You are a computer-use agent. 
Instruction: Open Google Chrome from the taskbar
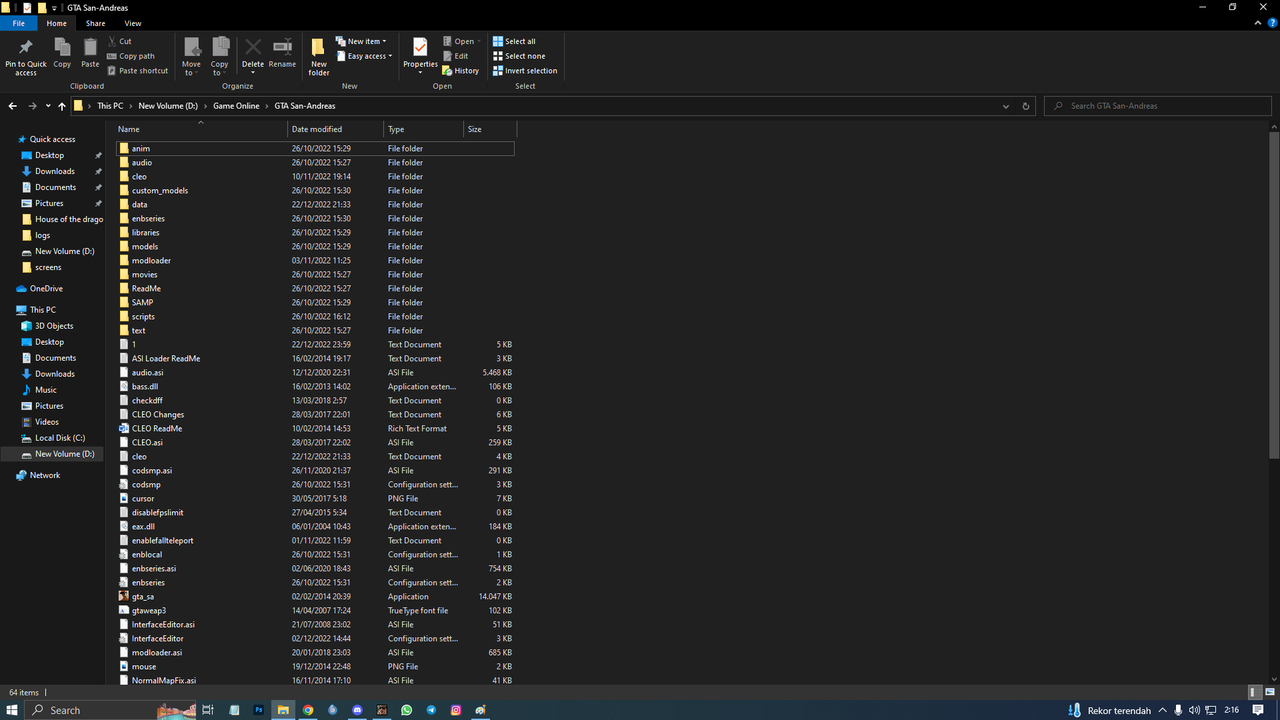point(308,710)
